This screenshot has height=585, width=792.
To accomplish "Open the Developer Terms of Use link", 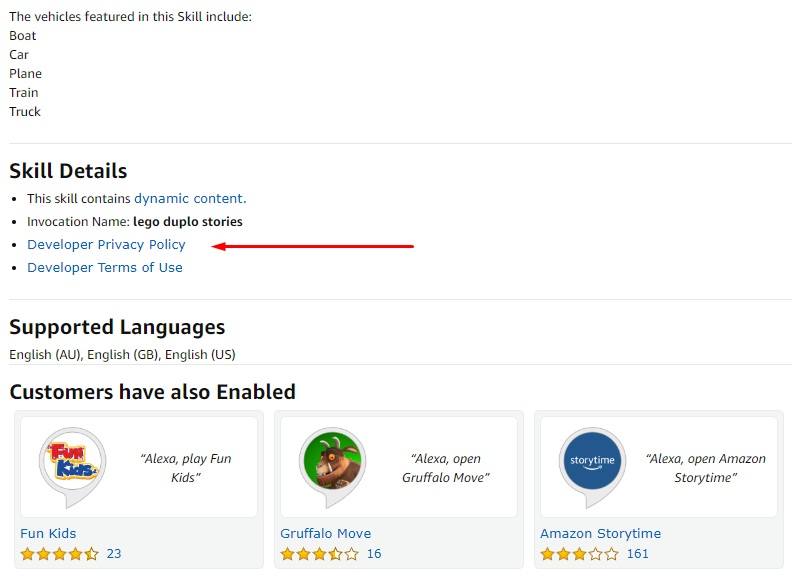I will tap(105, 268).
